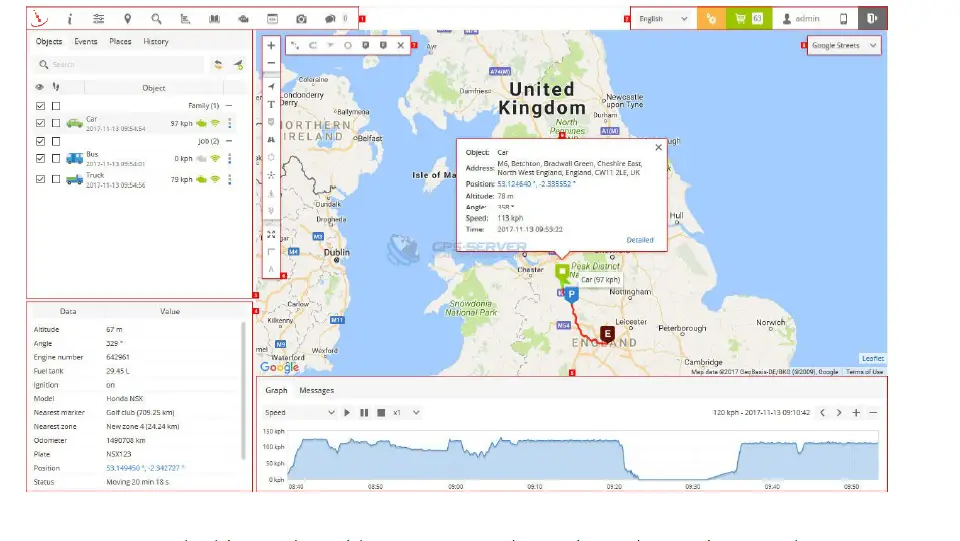Open the English language dropdown
The width and height of the screenshot is (960, 541).
pyautogui.click(x=663, y=19)
